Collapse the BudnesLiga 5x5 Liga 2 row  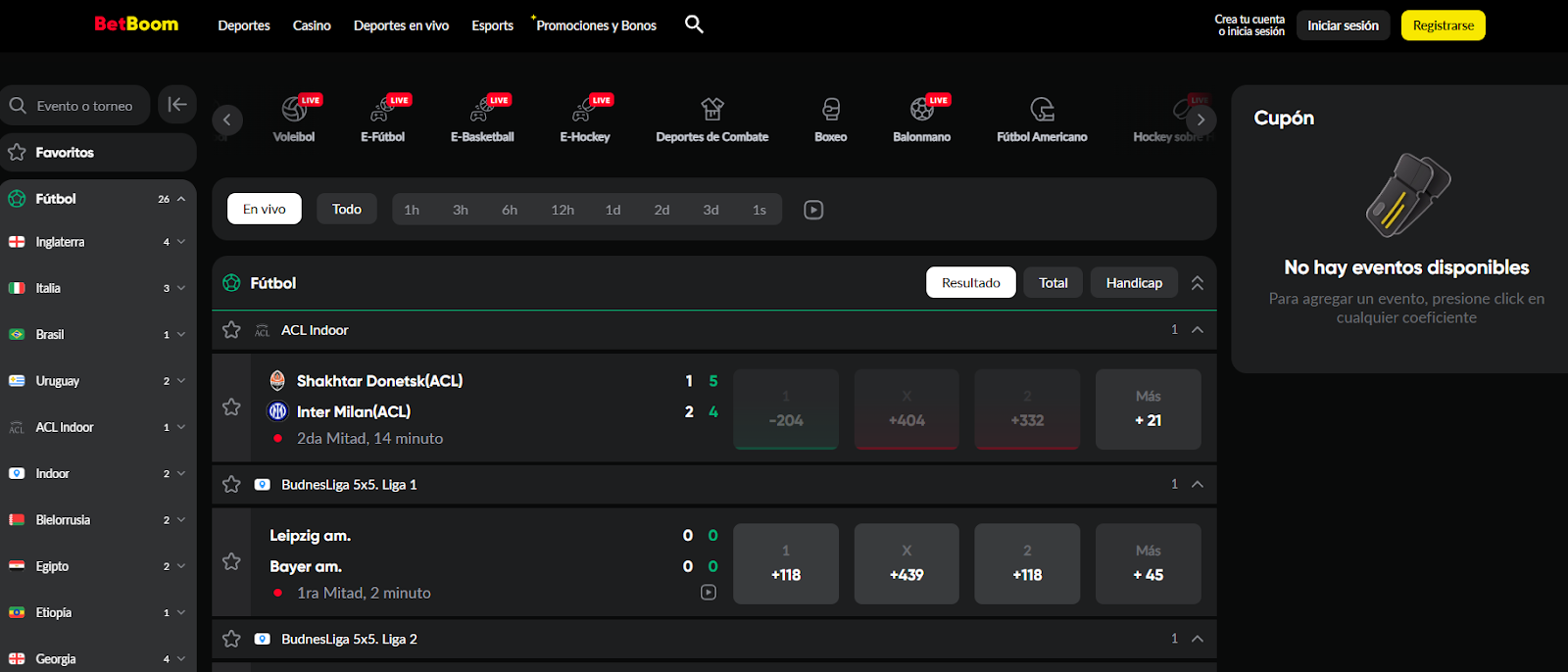1198,639
